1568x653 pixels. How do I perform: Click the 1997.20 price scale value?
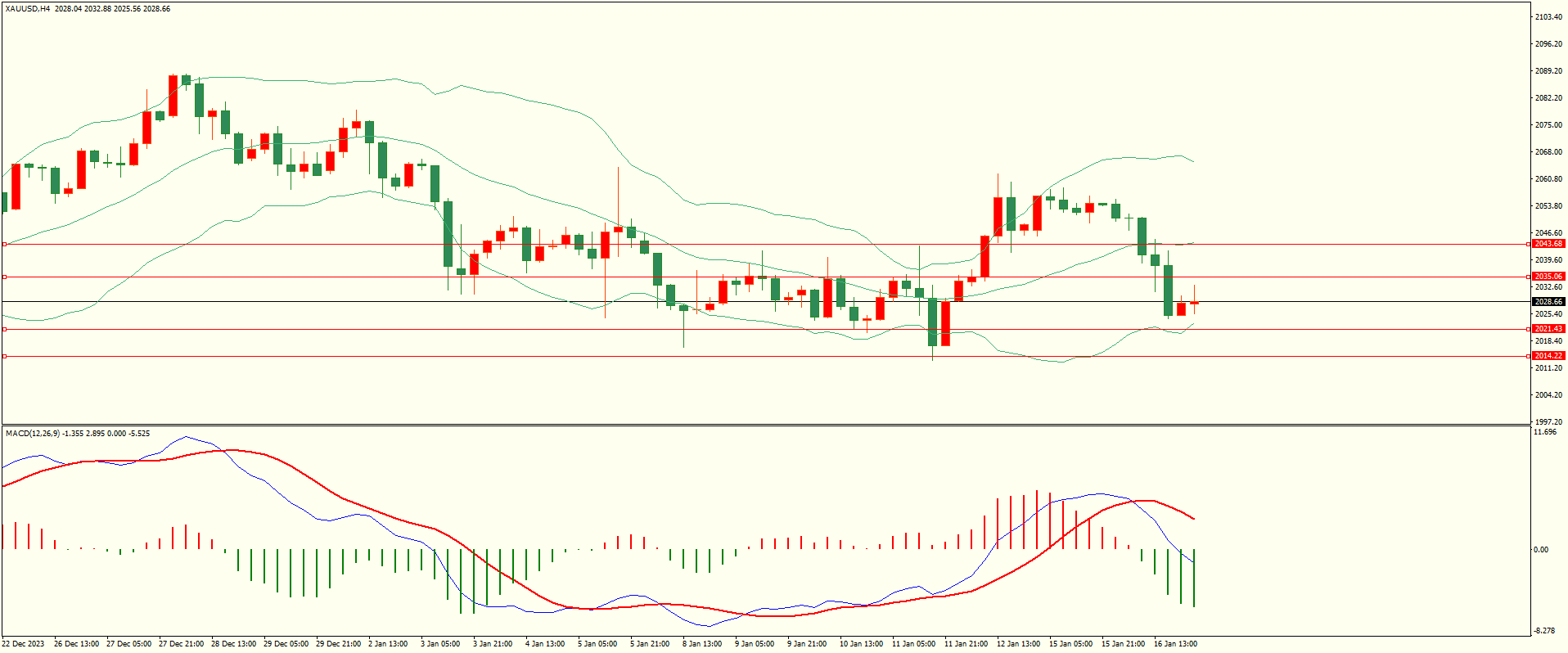tap(1548, 422)
